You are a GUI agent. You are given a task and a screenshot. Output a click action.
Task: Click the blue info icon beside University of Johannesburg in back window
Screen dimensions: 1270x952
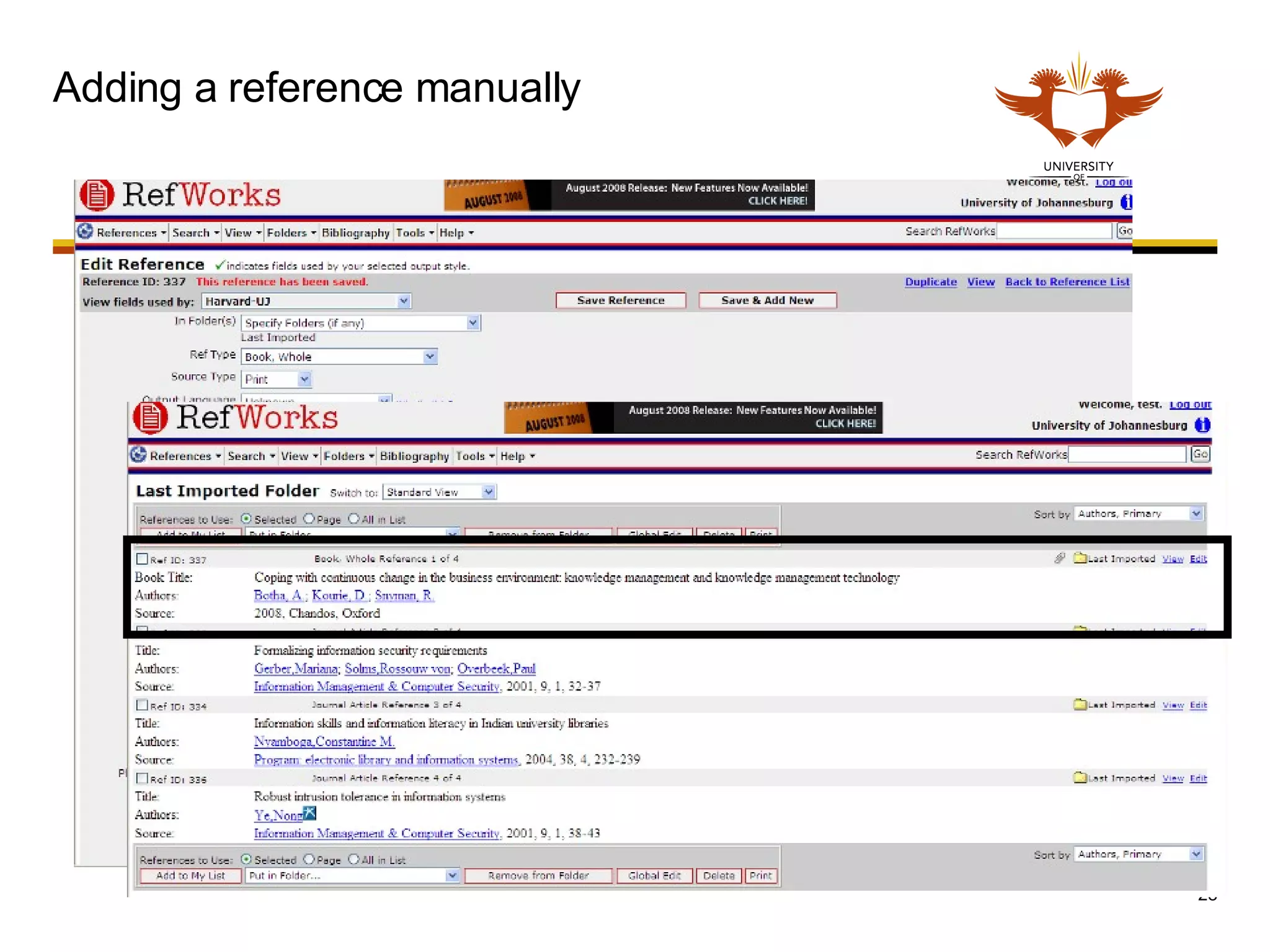1127,202
